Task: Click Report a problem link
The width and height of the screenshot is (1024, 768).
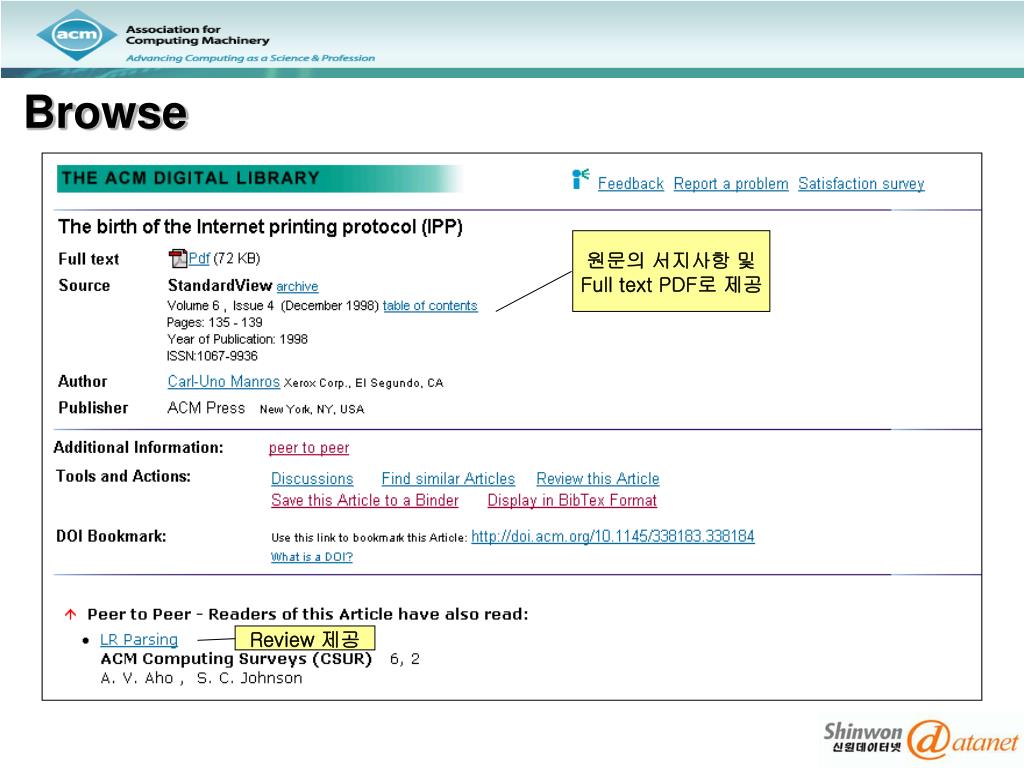Action: coord(731,184)
